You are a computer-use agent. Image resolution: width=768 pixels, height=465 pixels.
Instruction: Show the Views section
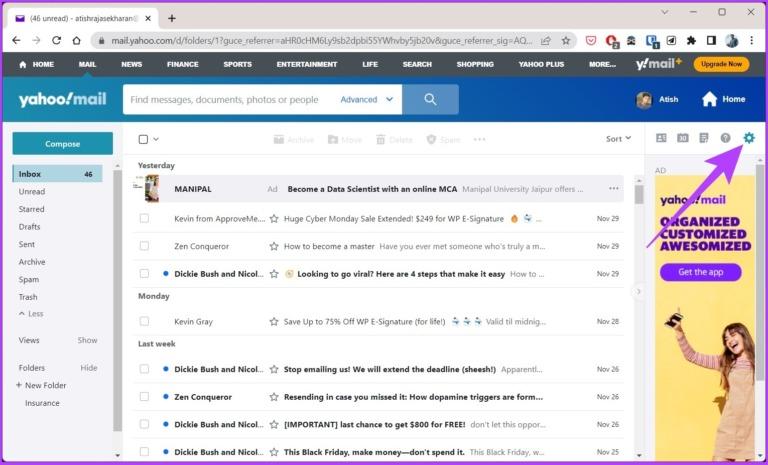click(x=87, y=340)
